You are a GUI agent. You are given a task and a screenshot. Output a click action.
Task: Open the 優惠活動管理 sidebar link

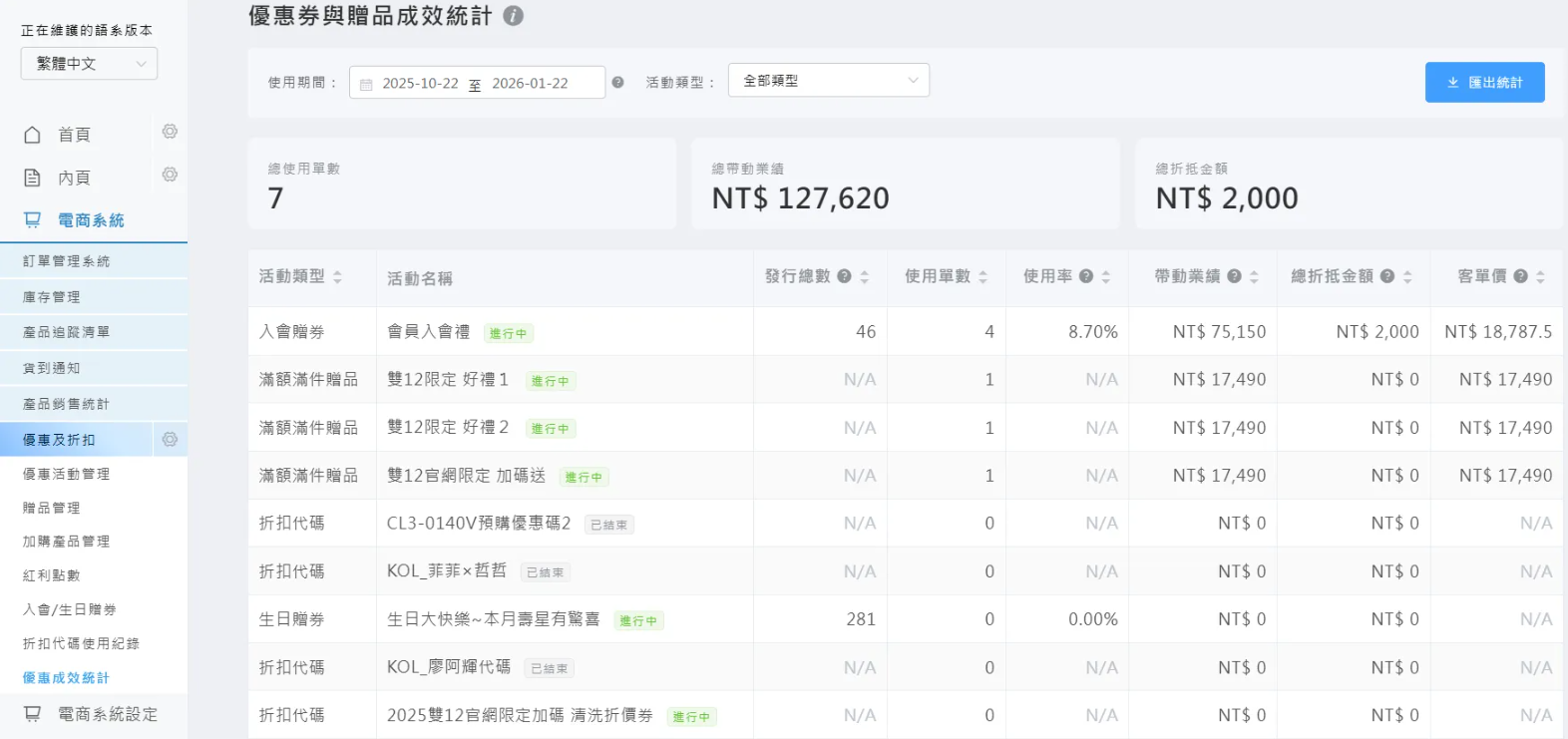(x=67, y=475)
